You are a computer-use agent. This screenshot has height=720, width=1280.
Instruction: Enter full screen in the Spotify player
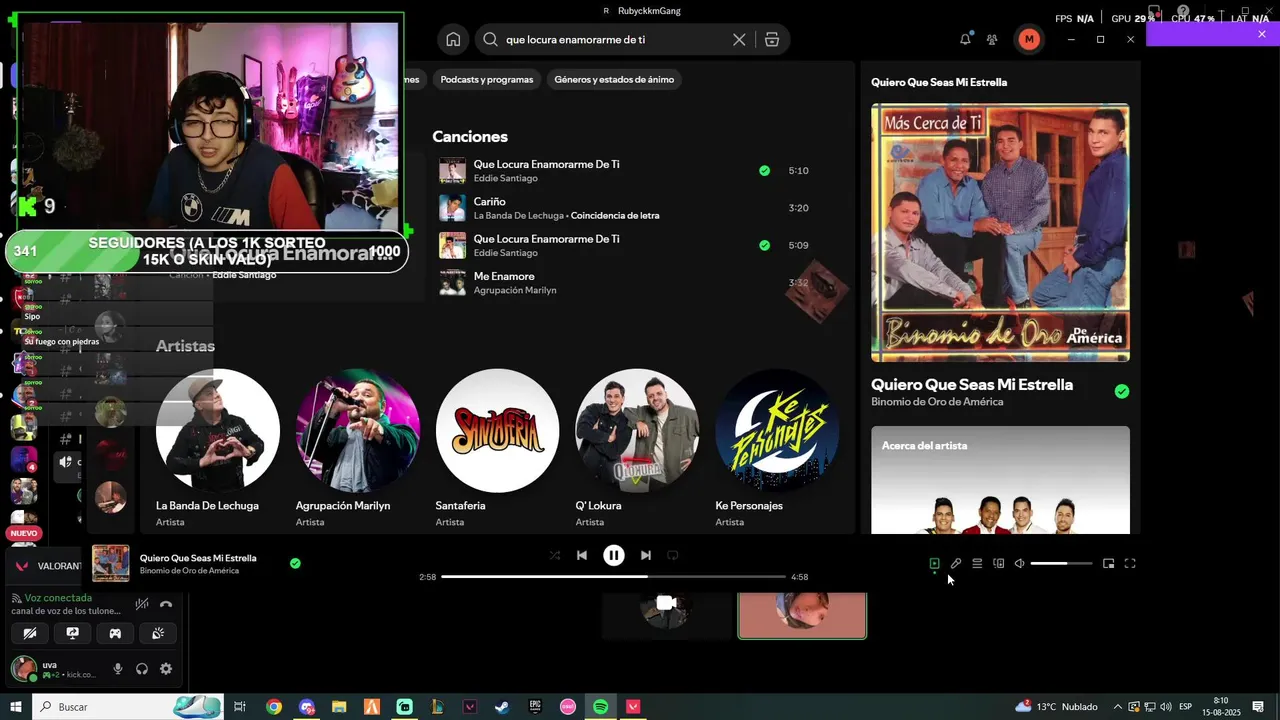(x=1130, y=563)
